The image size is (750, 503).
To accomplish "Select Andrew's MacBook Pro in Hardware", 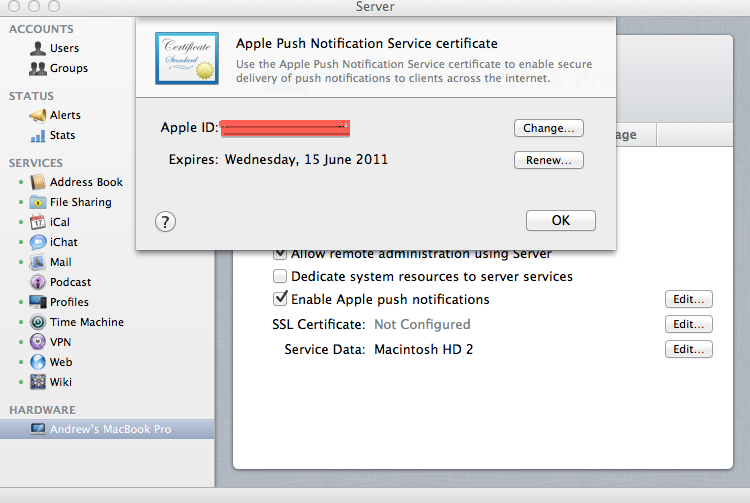I will pyautogui.click(x=107, y=429).
